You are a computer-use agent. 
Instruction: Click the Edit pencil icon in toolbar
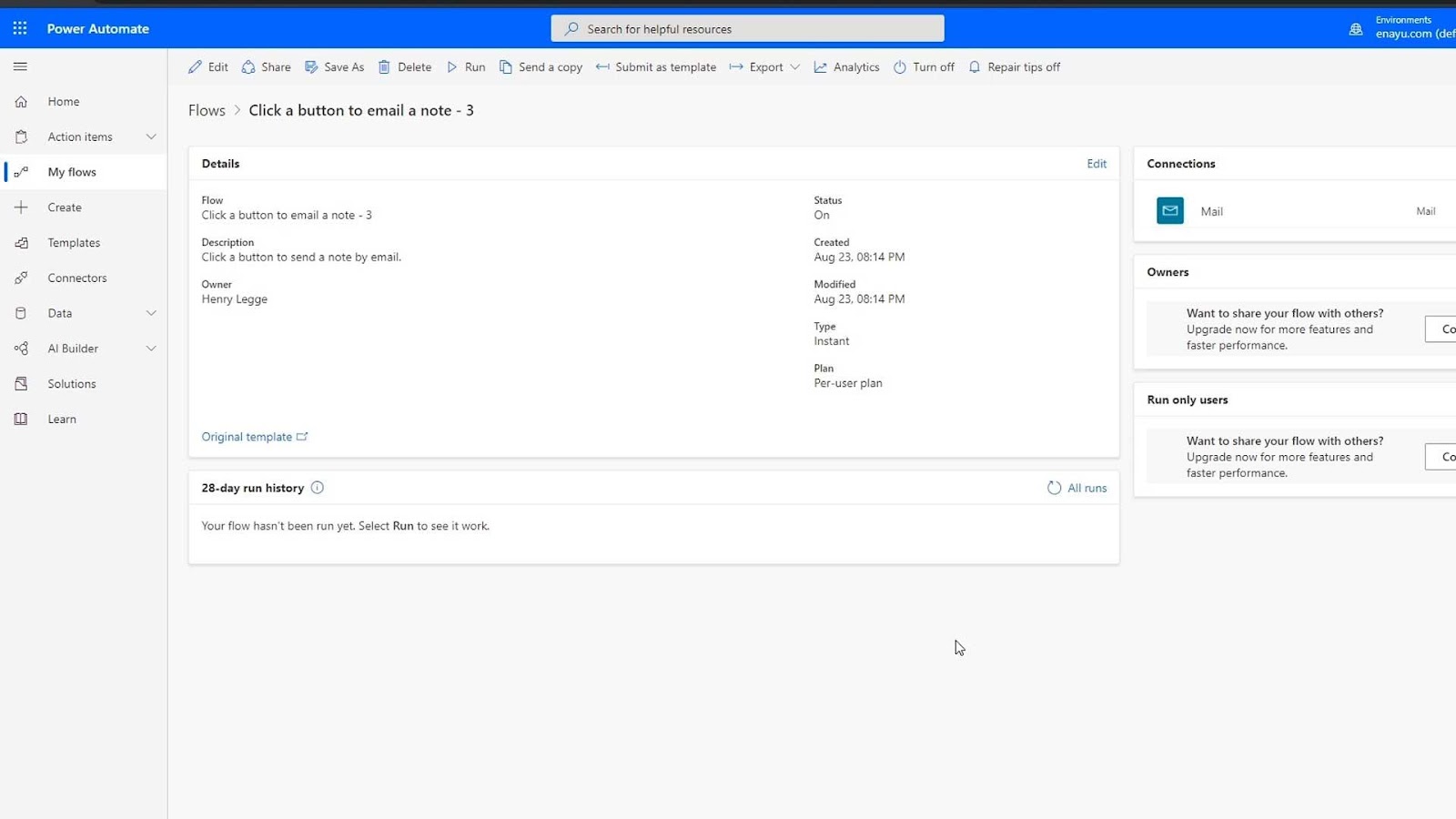point(195,67)
